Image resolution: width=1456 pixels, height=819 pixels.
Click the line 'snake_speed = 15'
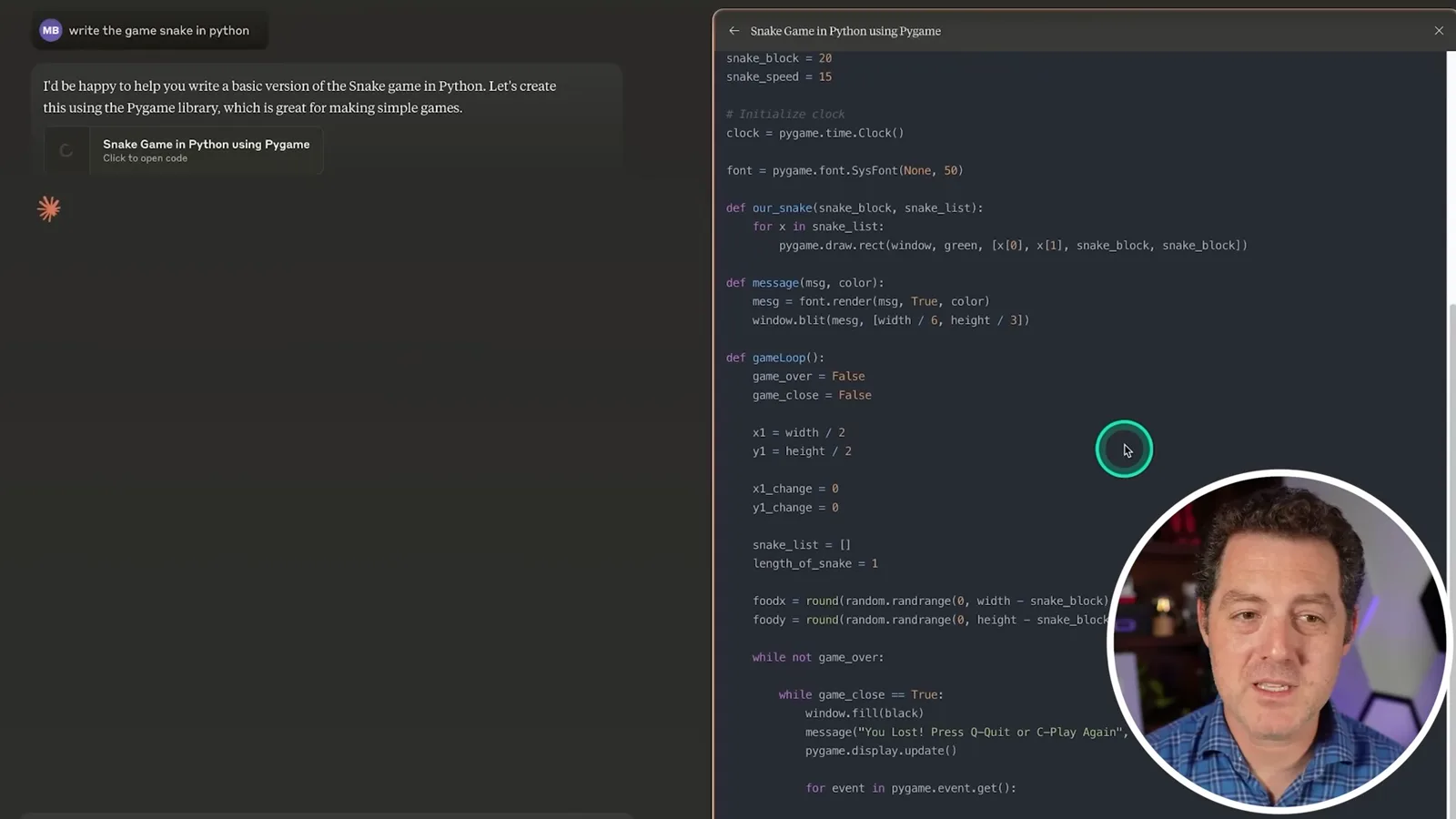[779, 76]
